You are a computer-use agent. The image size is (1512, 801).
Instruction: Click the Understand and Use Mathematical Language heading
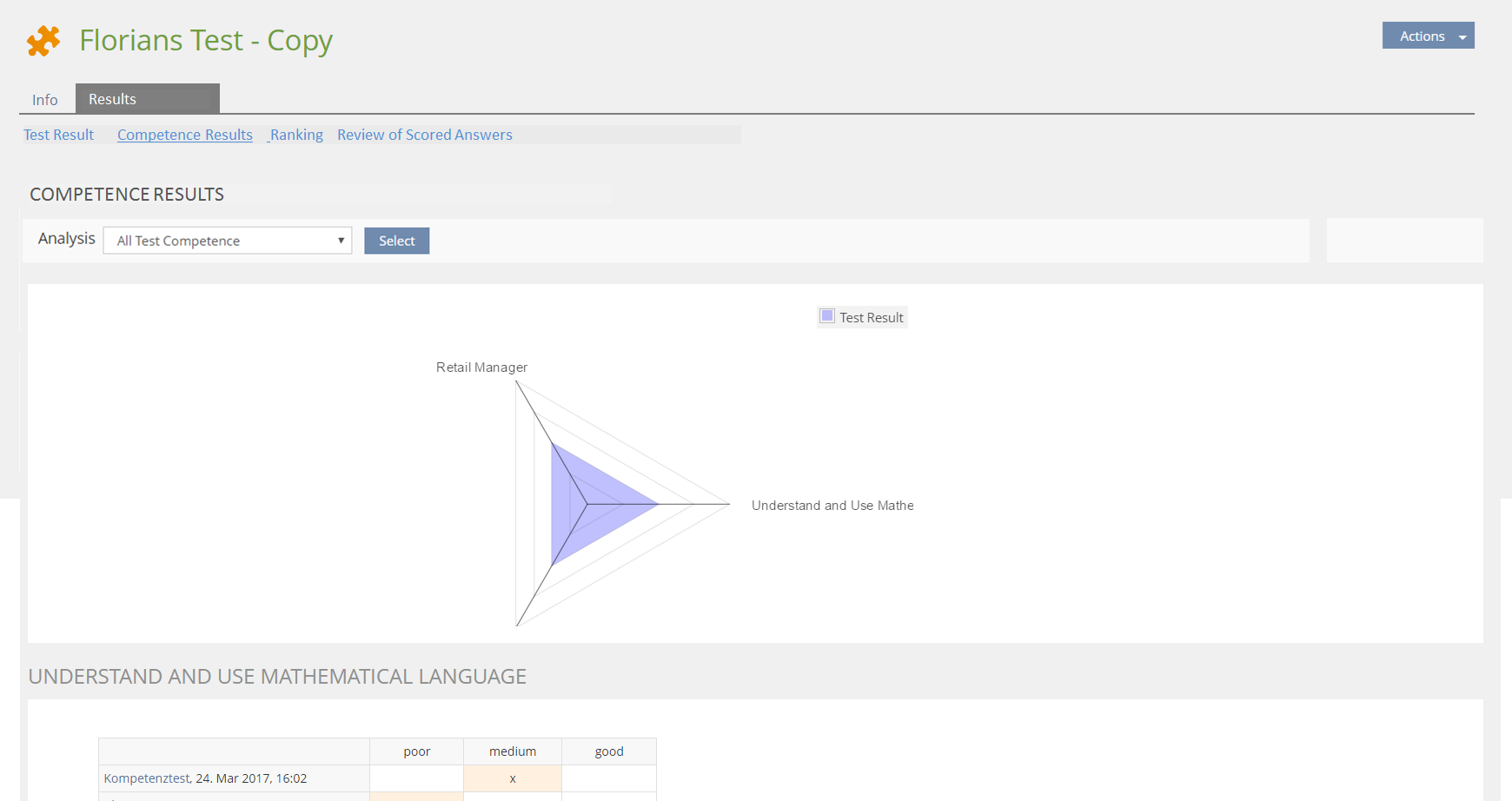pyautogui.click(x=277, y=677)
